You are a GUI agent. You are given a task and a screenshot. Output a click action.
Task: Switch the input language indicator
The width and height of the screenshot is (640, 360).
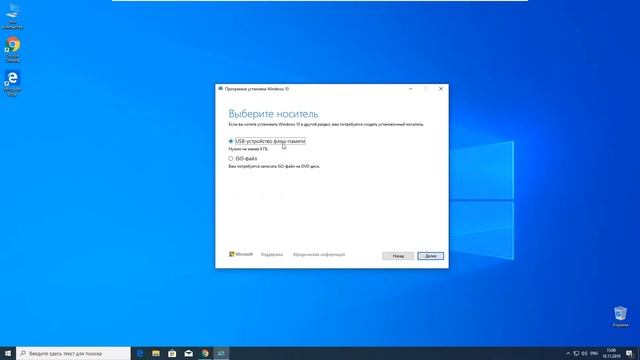point(594,353)
